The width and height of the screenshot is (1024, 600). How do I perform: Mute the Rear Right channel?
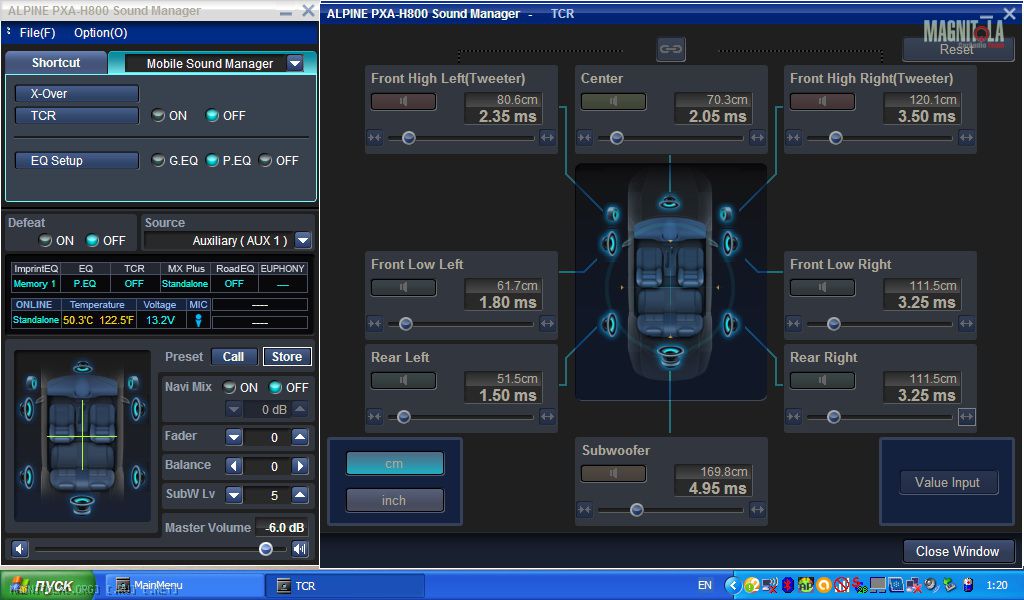tap(822, 380)
